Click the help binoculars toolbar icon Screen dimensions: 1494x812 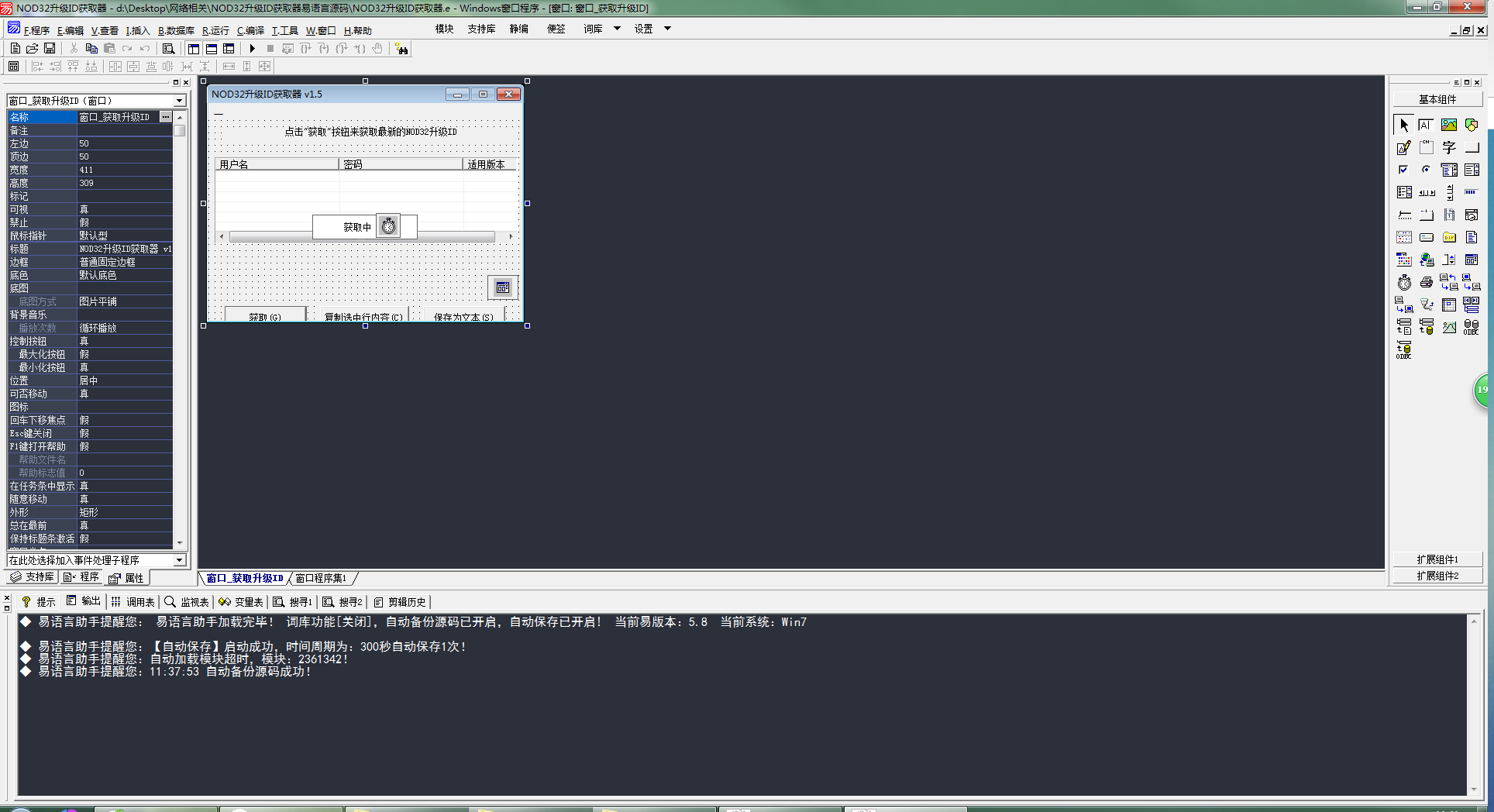401,49
